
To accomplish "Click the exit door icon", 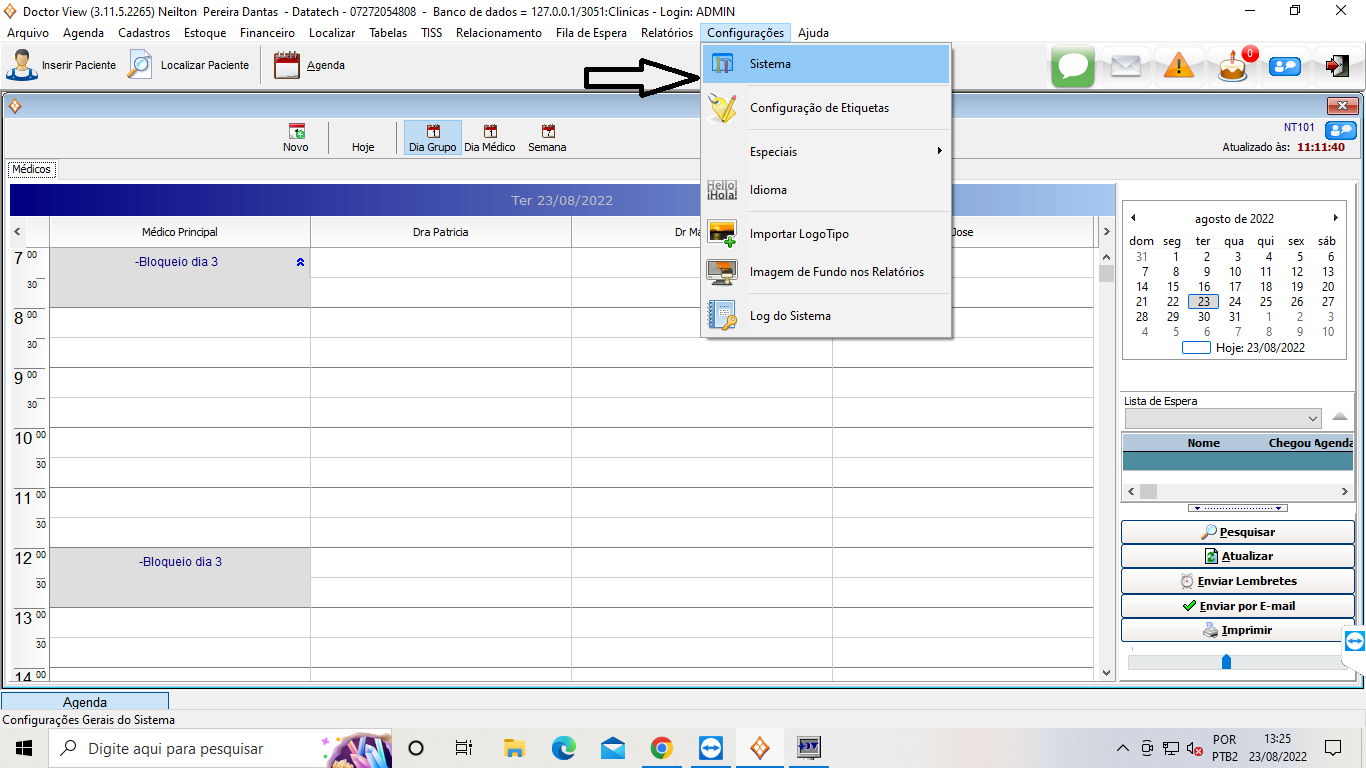I will tap(1337, 66).
